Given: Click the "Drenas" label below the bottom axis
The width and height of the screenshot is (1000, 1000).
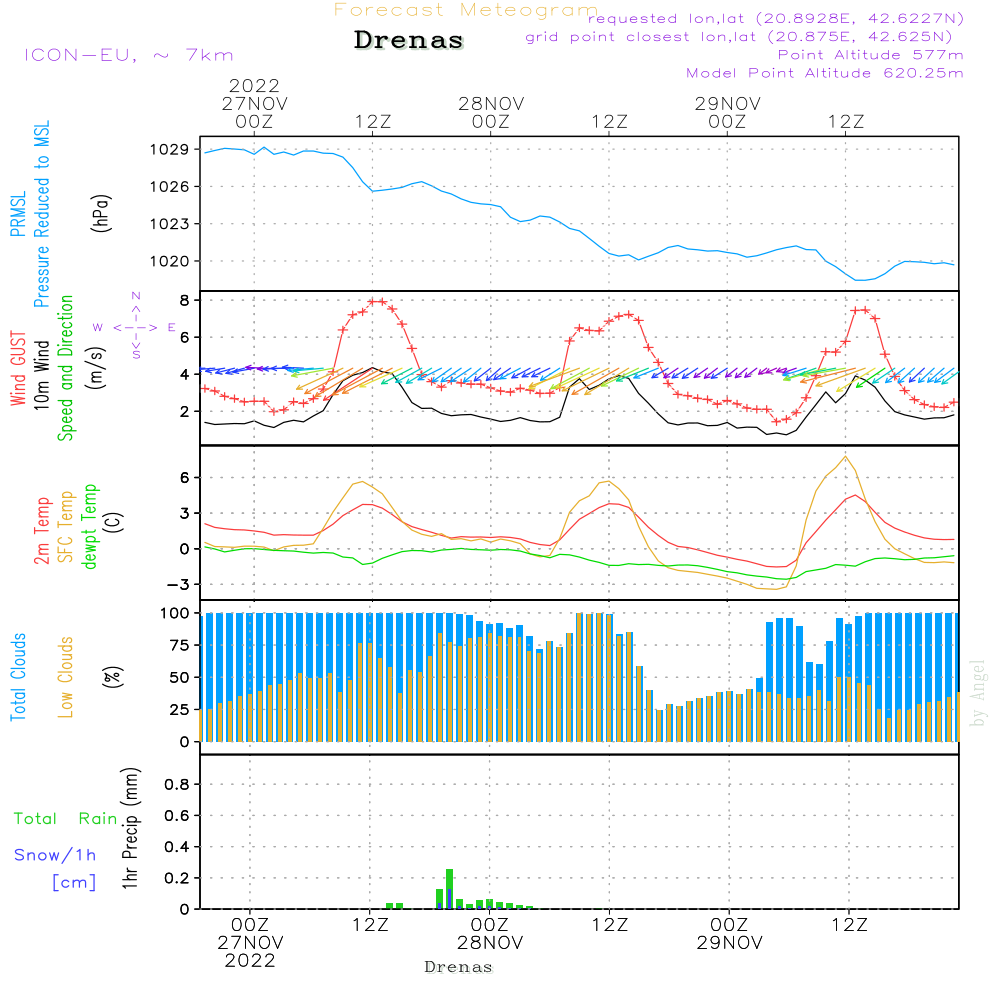Looking at the screenshot, I should pyautogui.click(x=459, y=967).
